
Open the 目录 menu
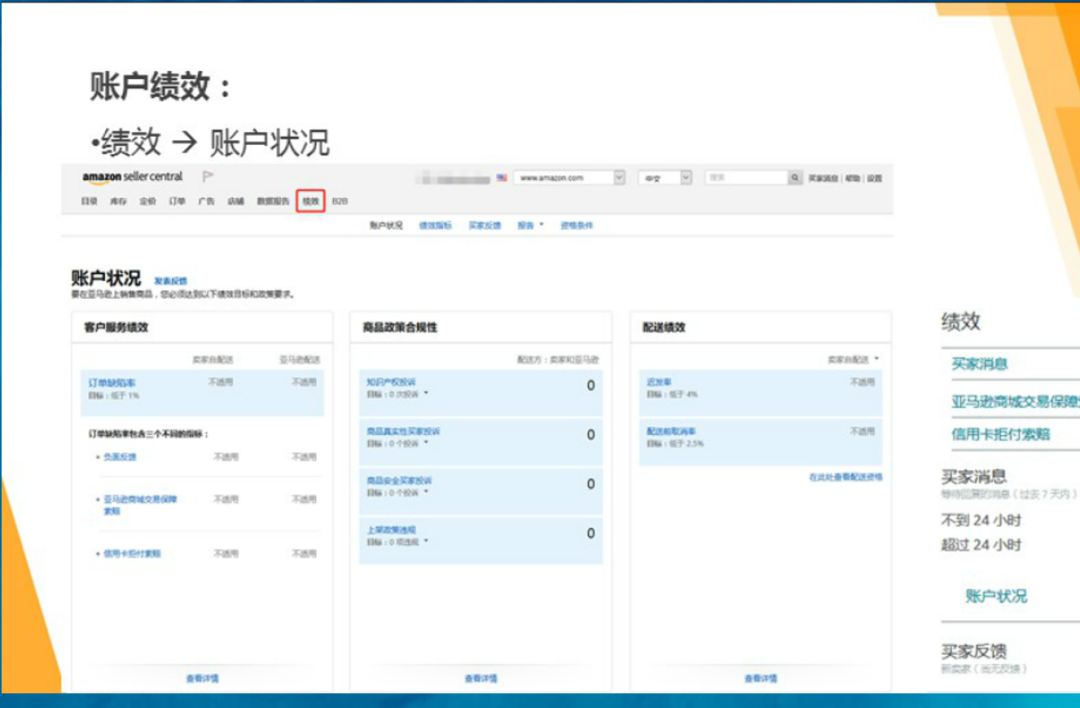click(90, 201)
